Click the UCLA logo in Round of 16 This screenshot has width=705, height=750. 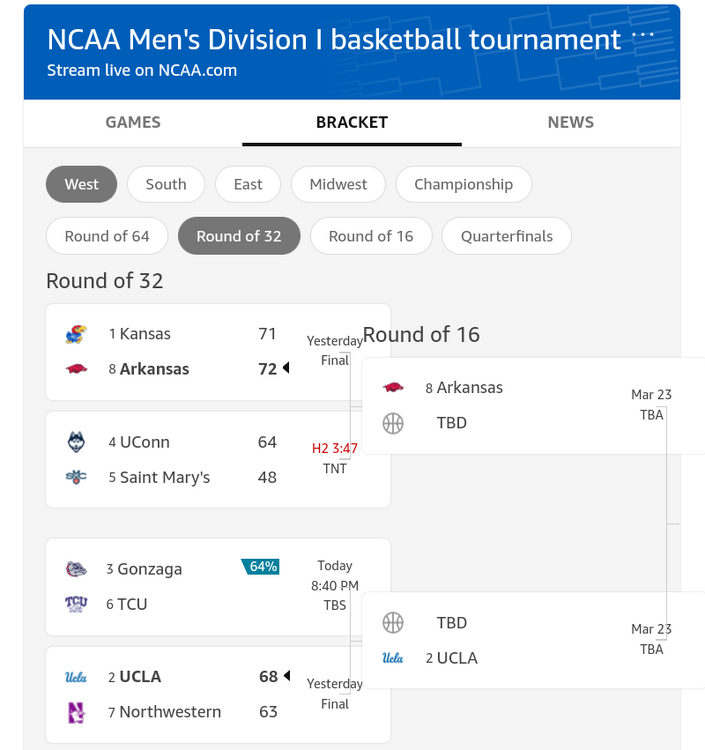pyautogui.click(x=393, y=658)
